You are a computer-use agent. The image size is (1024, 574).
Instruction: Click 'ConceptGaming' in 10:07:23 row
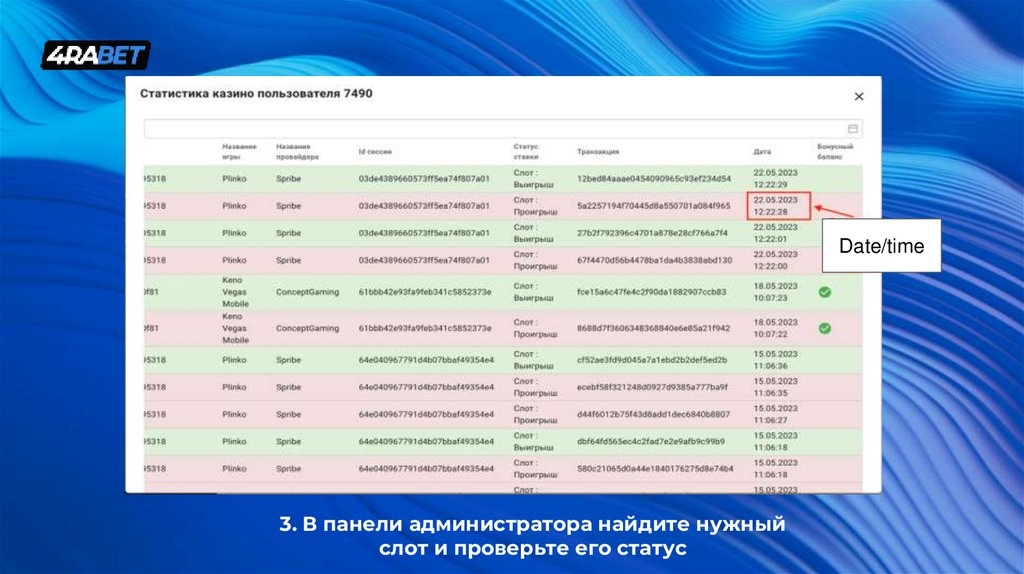pos(308,292)
